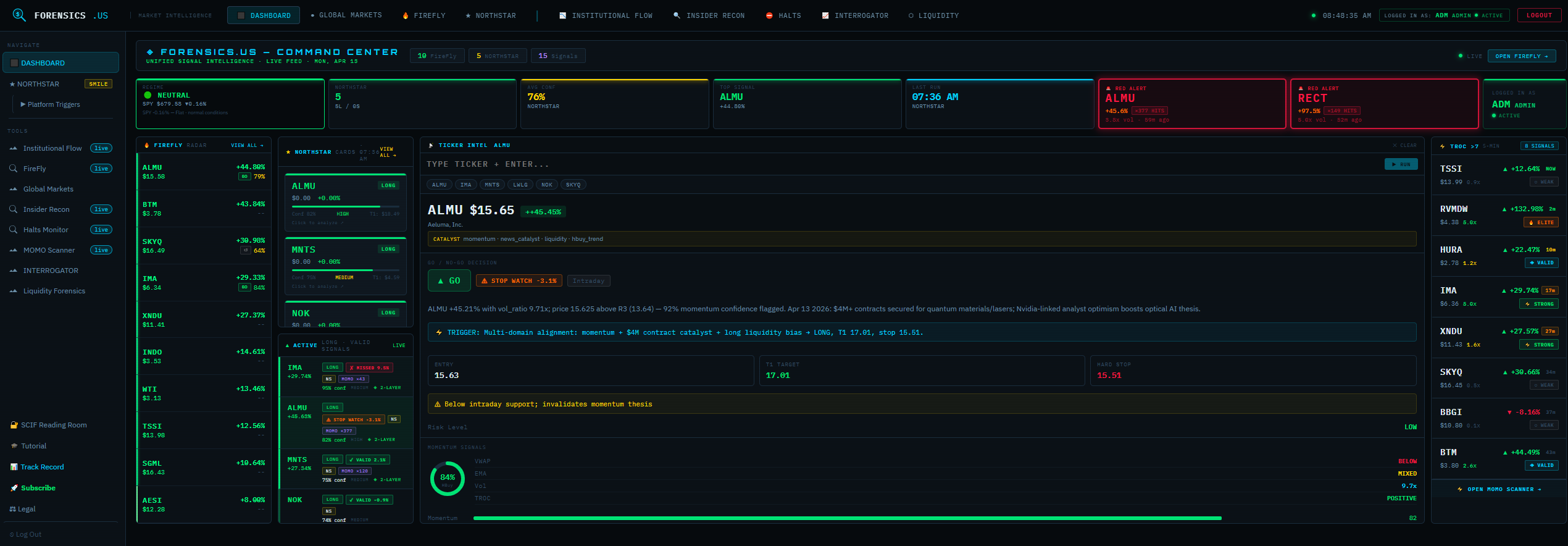Click the Stop Watch -3.1% warning badge

tap(519, 281)
